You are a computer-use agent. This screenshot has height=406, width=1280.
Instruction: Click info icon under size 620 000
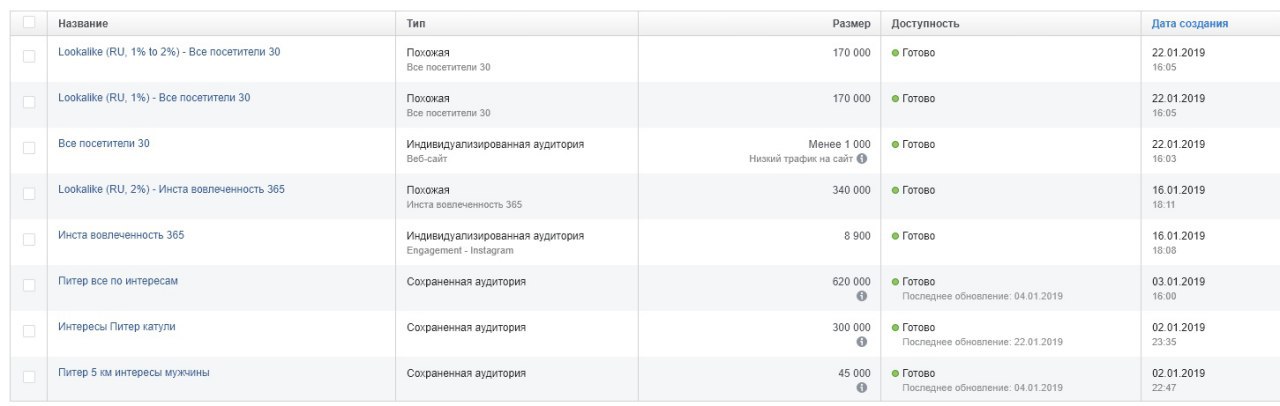click(862, 296)
